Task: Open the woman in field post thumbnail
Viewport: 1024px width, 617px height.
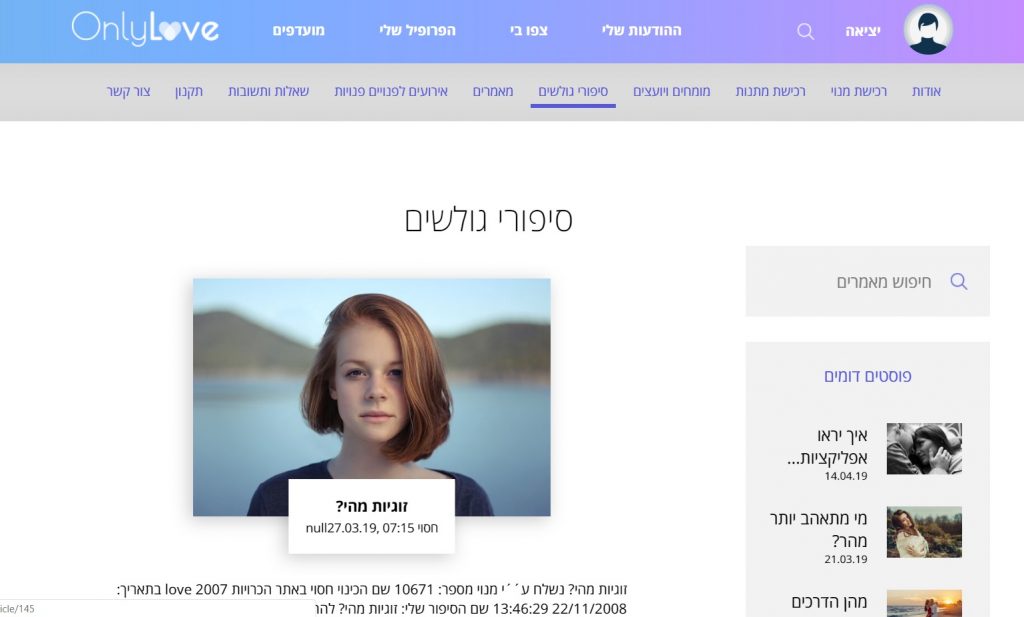Action: click(924, 531)
